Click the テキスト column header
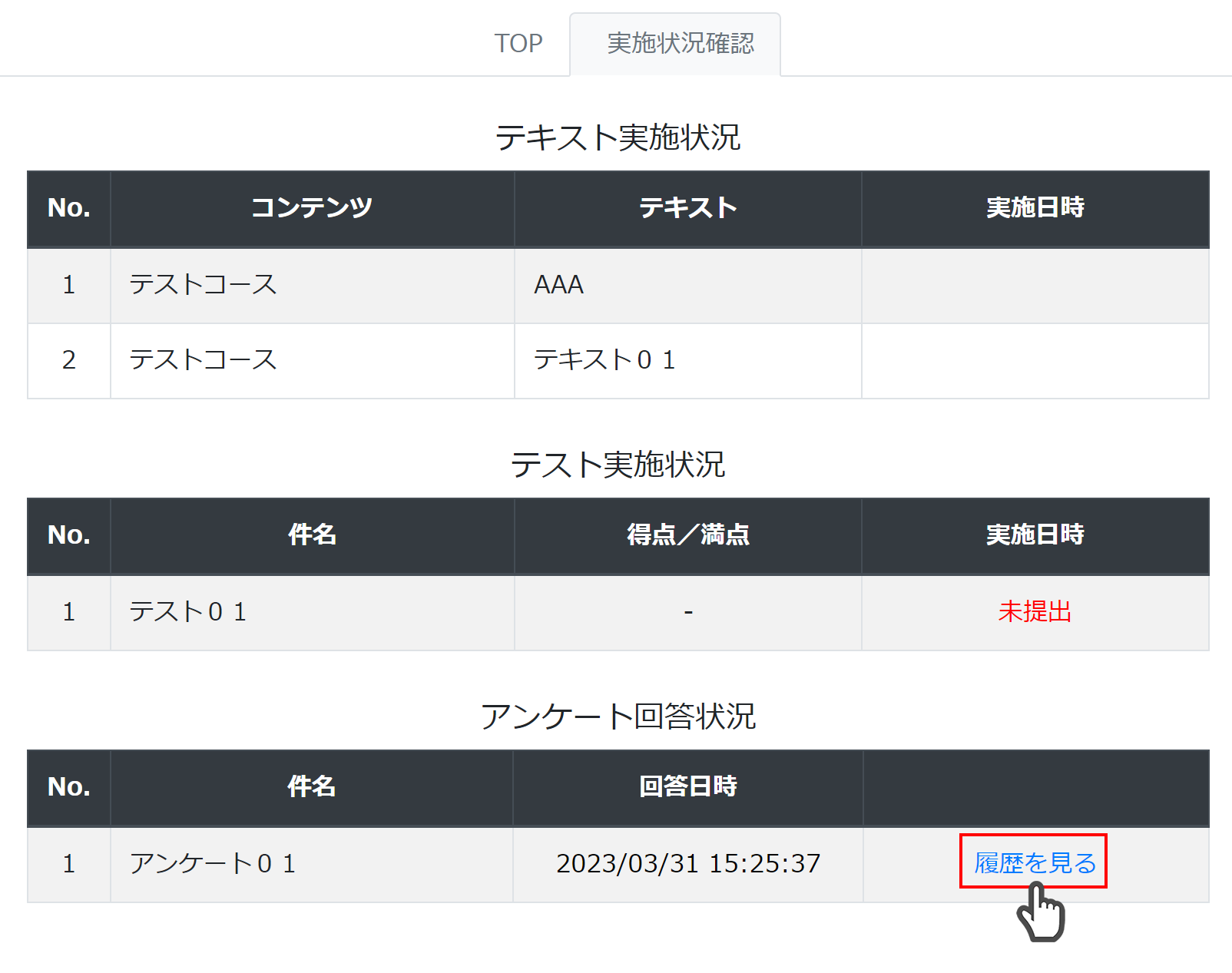 click(687, 208)
